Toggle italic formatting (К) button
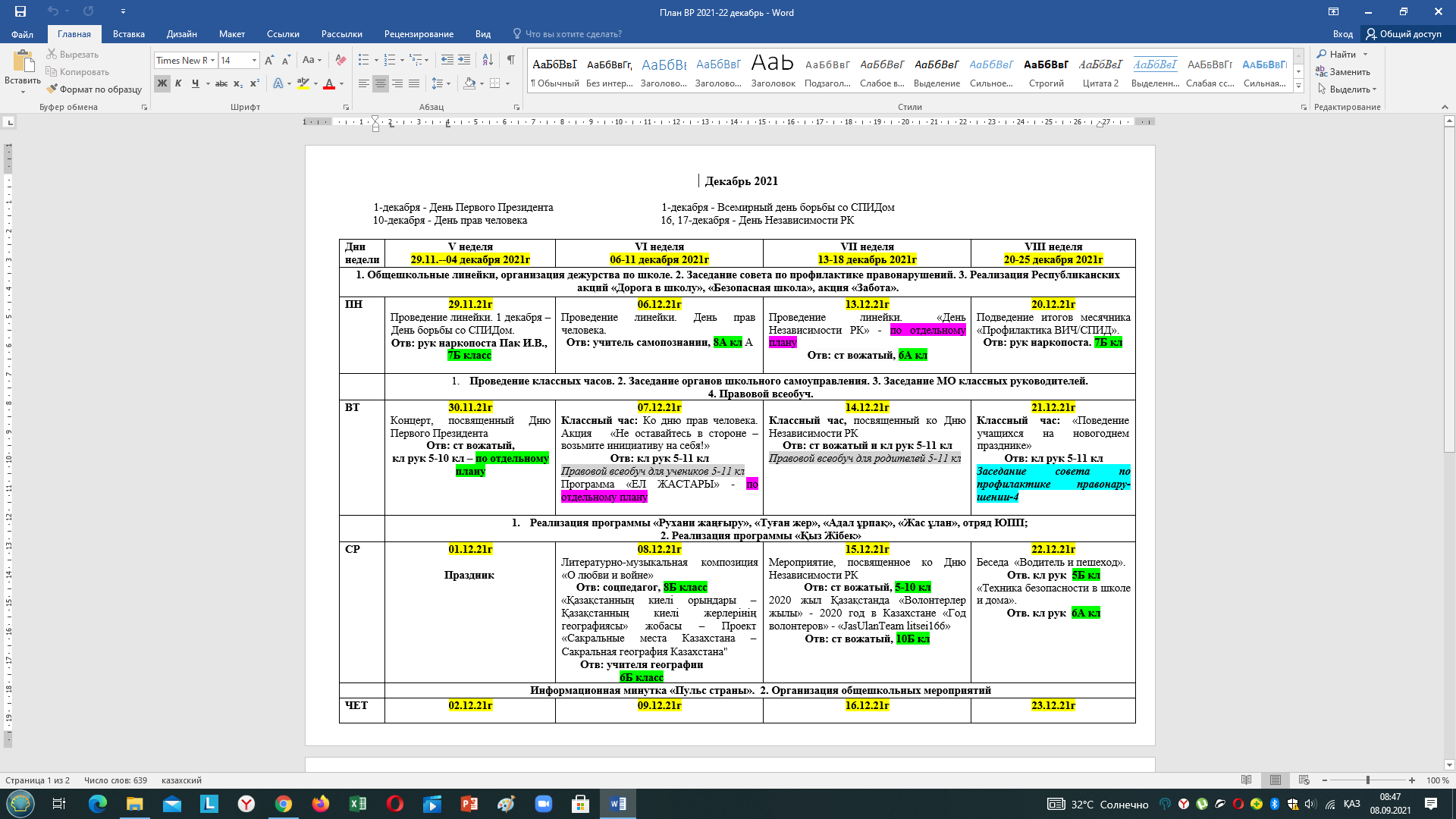The image size is (1456, 819). (178, 83)
